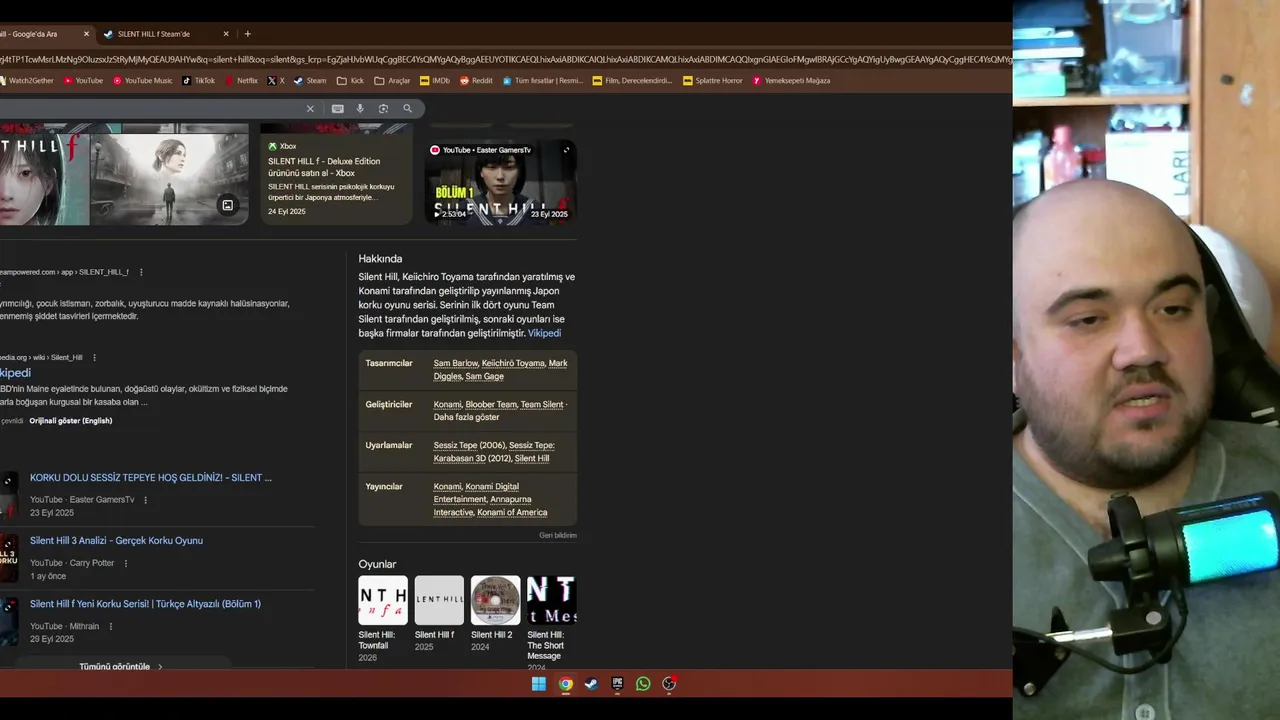Open the Sam Barlow designer link

(456, 363)
